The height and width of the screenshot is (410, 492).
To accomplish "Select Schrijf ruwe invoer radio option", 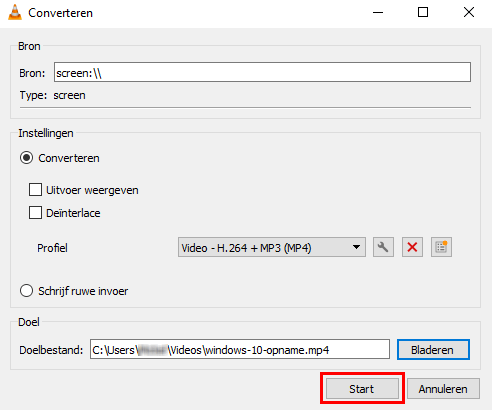I will click(26, 291).
